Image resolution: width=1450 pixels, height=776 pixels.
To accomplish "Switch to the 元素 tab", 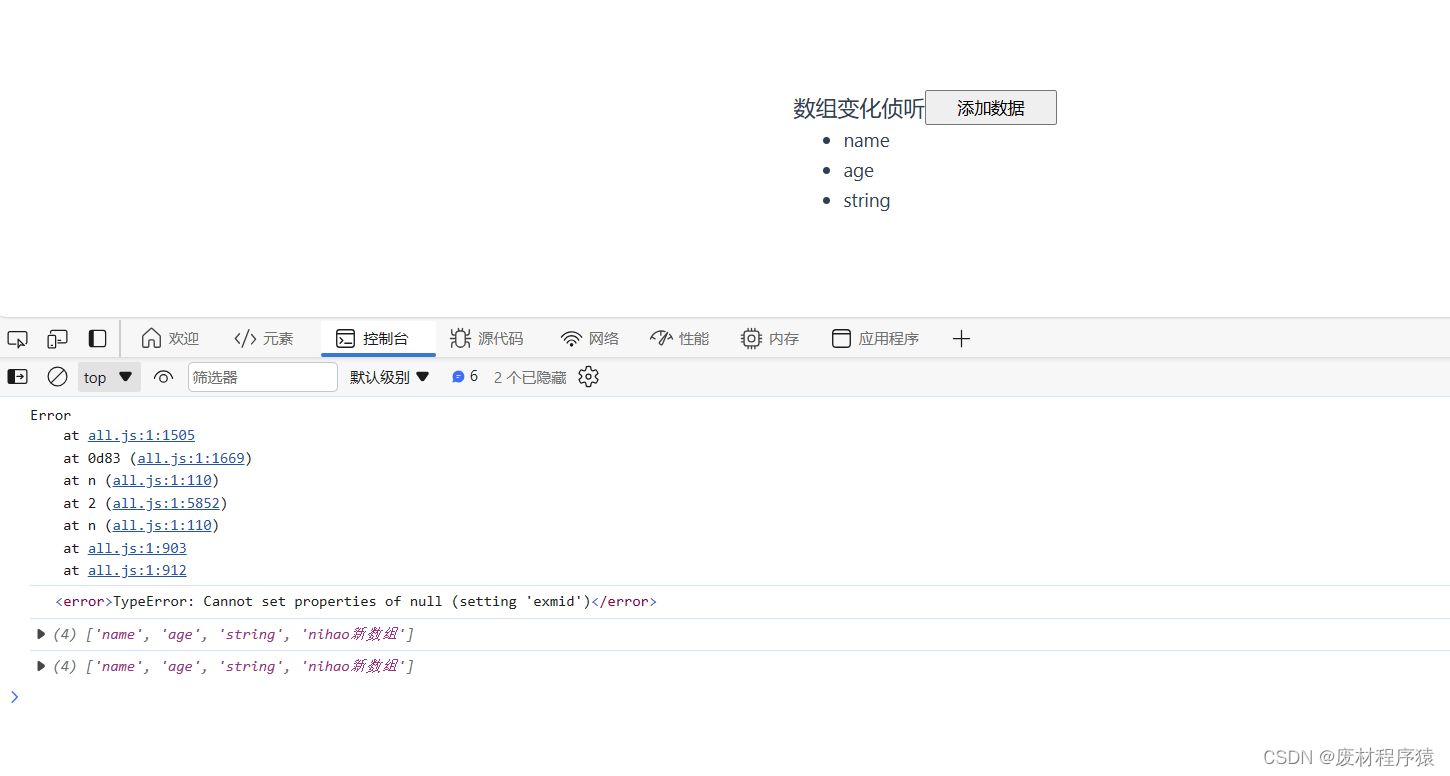I will 263,339.
